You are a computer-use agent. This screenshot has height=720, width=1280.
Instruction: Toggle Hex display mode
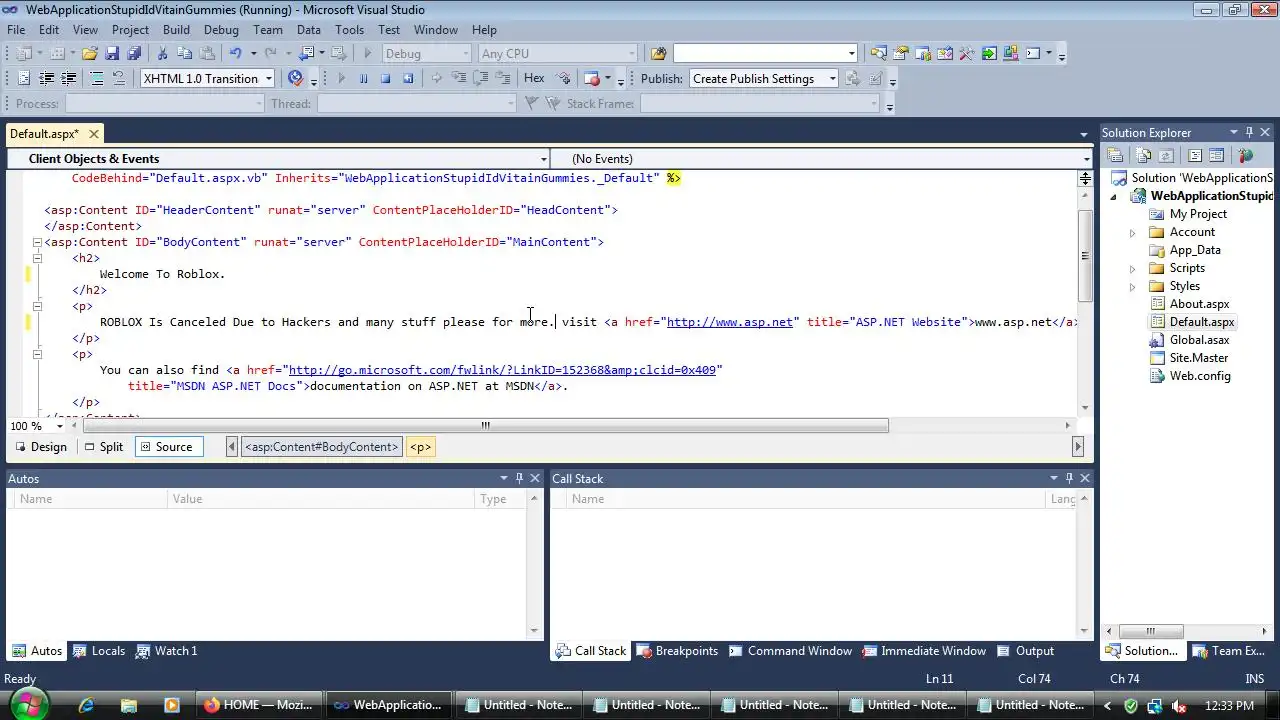coord(534,78)
